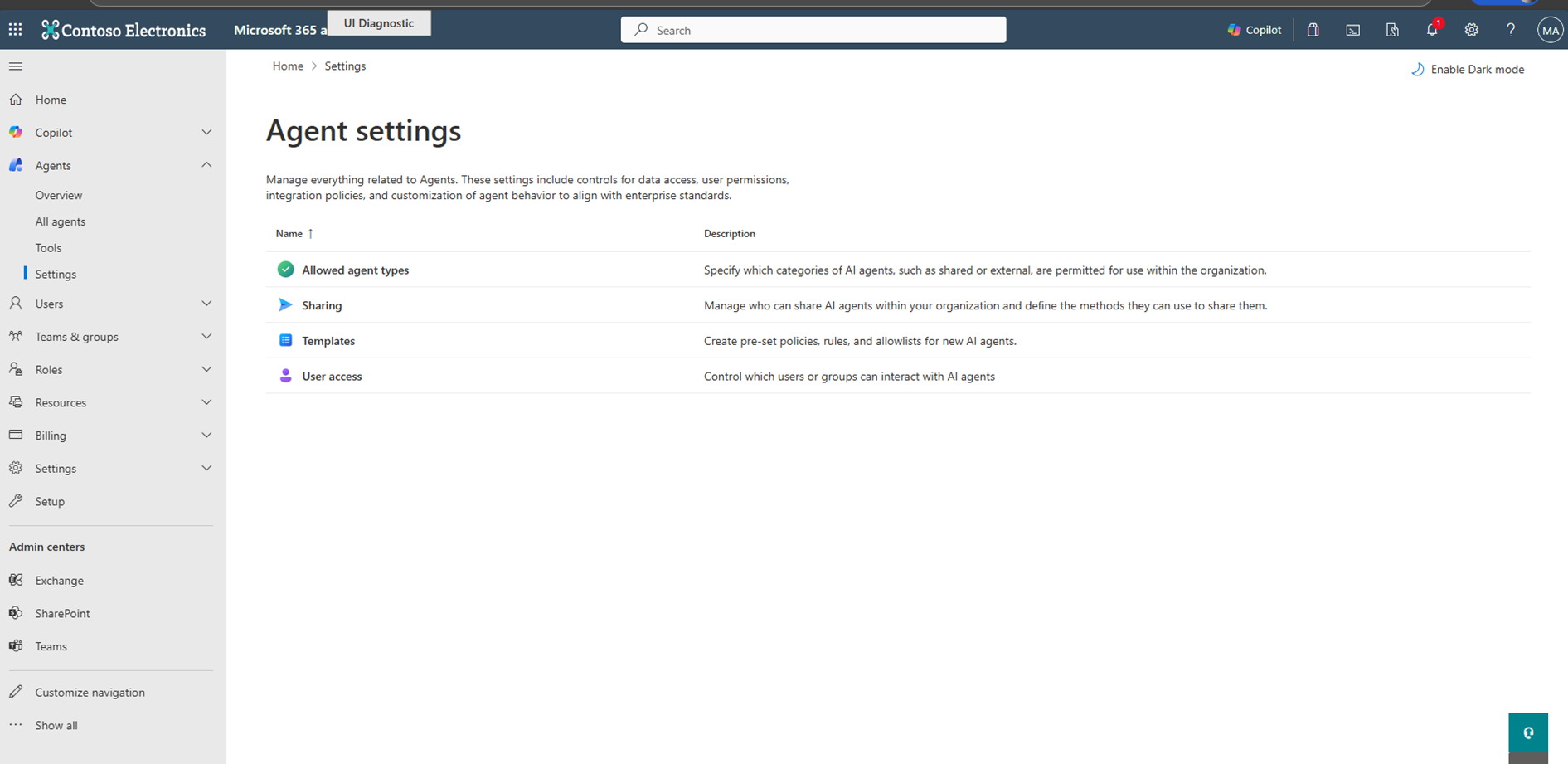Switch to the UI Diagnostic tab
Viewport: 1568px width, 764px height.
(379, 22)
